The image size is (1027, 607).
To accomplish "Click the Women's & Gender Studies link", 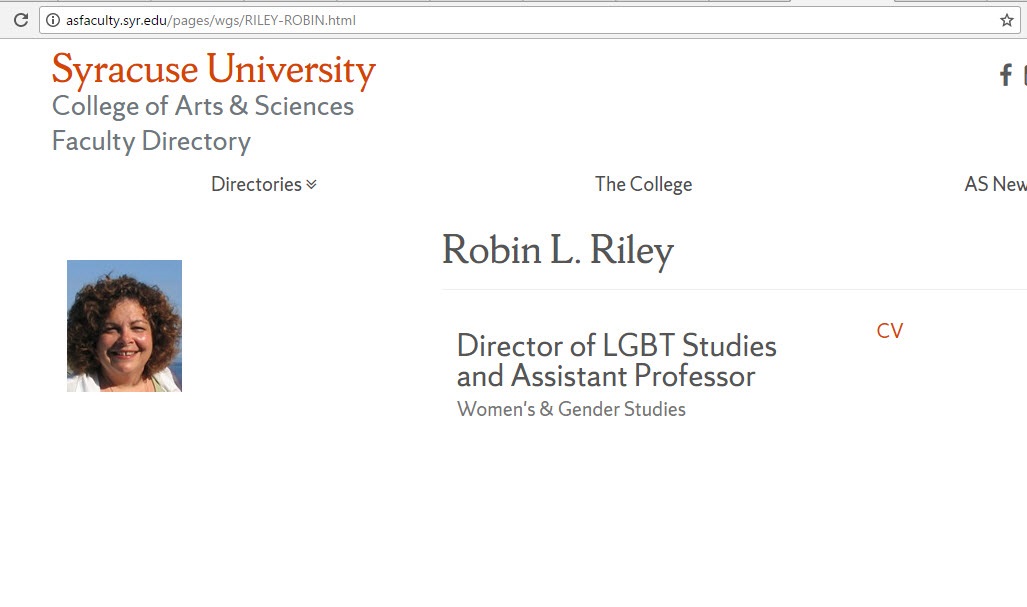I will click(571, 409).
